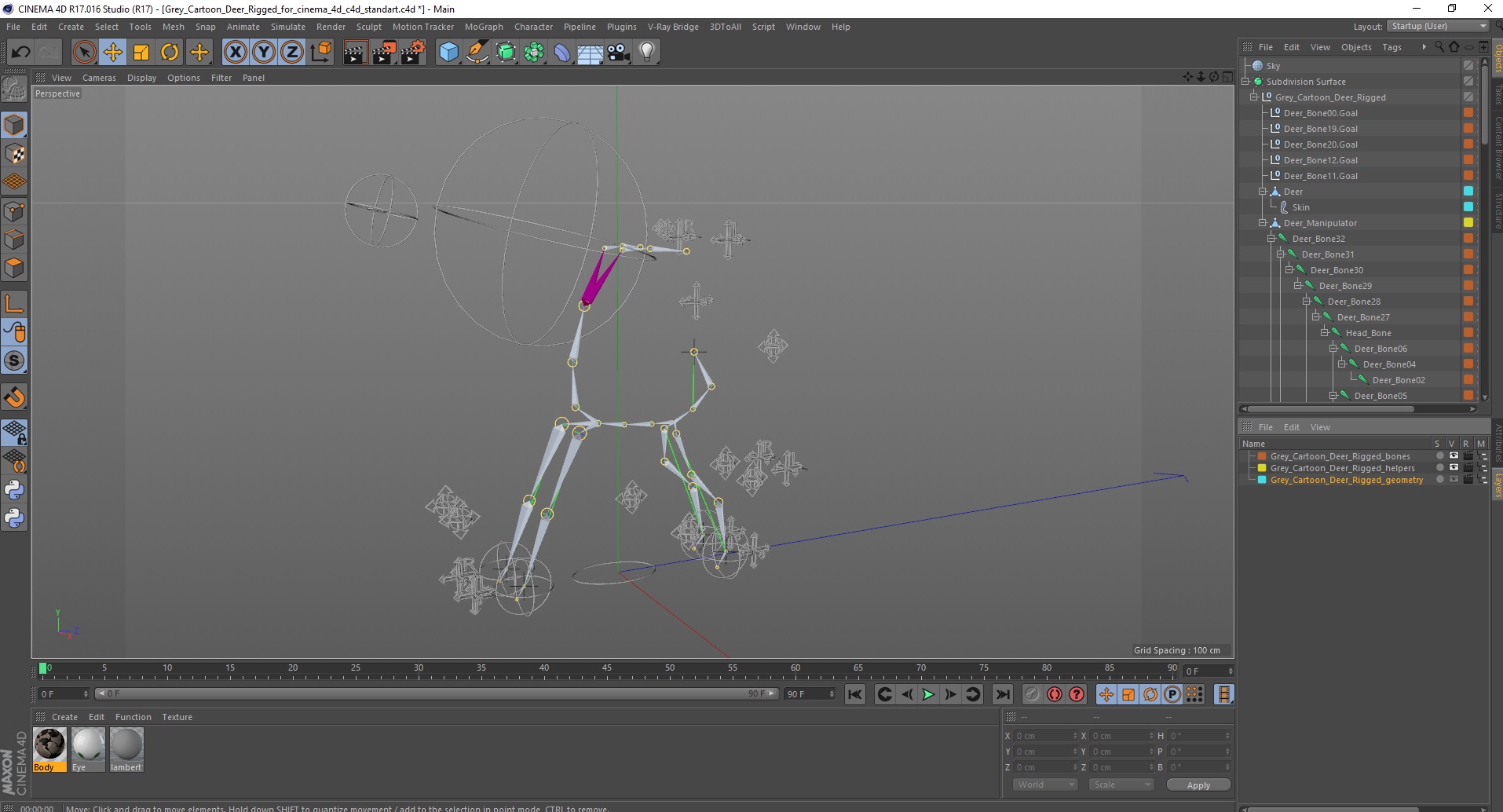The height and width of the screenshot is (812, 1503).
Task: Open the viewport Cameras menu
Action: [x=99, y=78]
